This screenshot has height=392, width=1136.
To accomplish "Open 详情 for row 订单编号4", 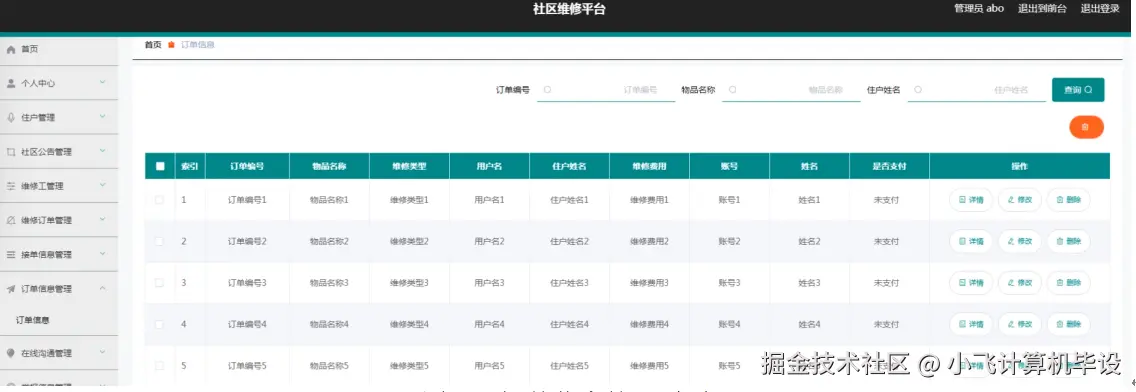I will [x=971, y=324].
